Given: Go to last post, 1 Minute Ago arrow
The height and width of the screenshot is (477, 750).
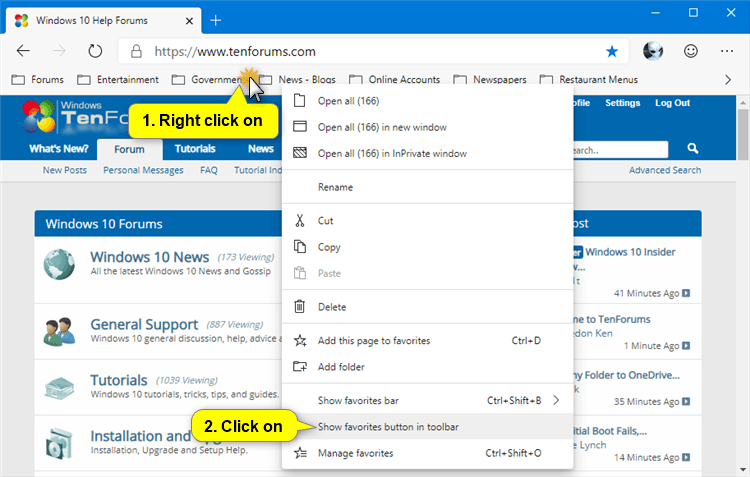Looking at the screenshot, I should [686, 345].
